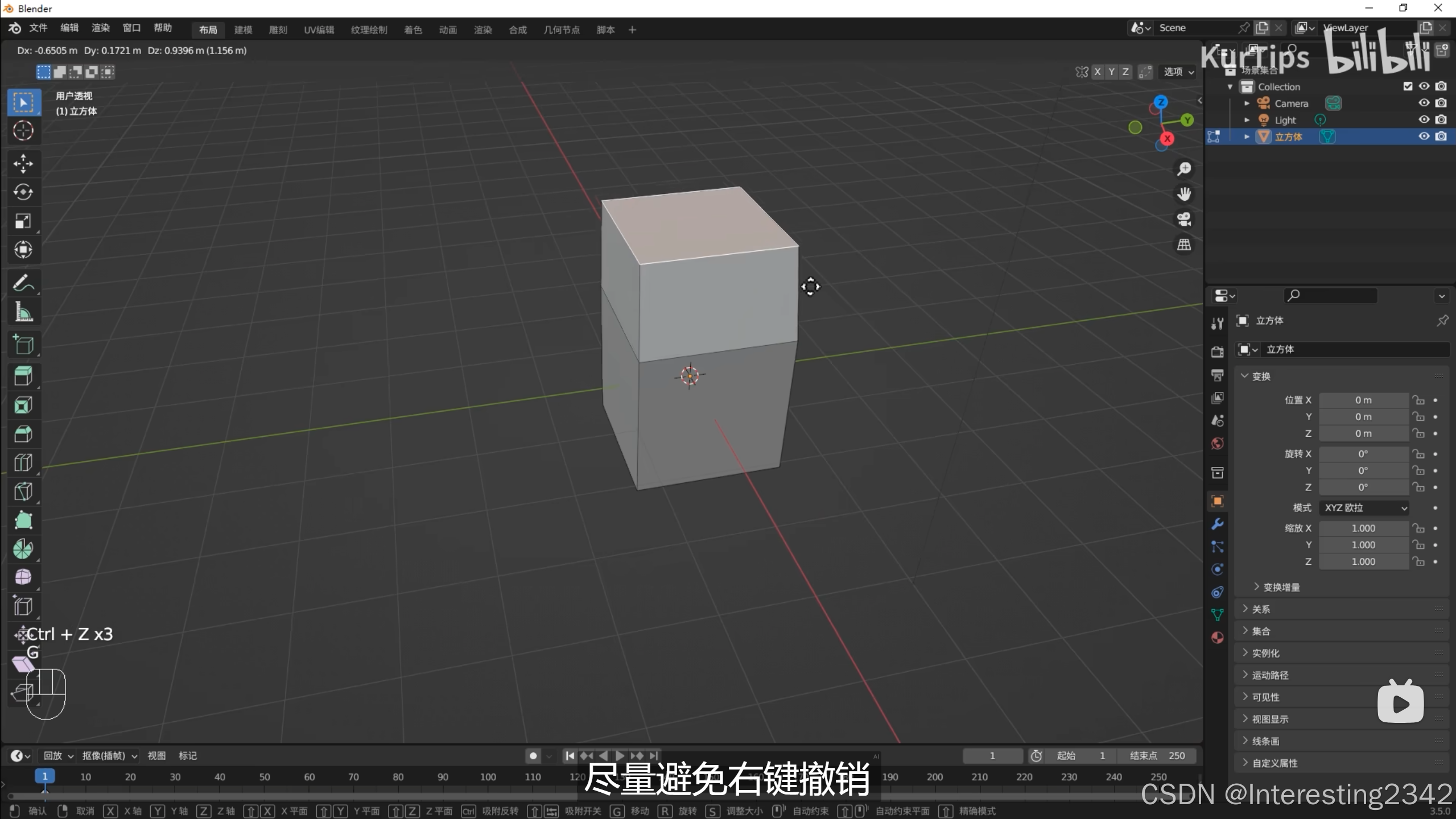1456x819 pixels.
Task: Hide the Camera object in viewport
Action: point(1424,103)
